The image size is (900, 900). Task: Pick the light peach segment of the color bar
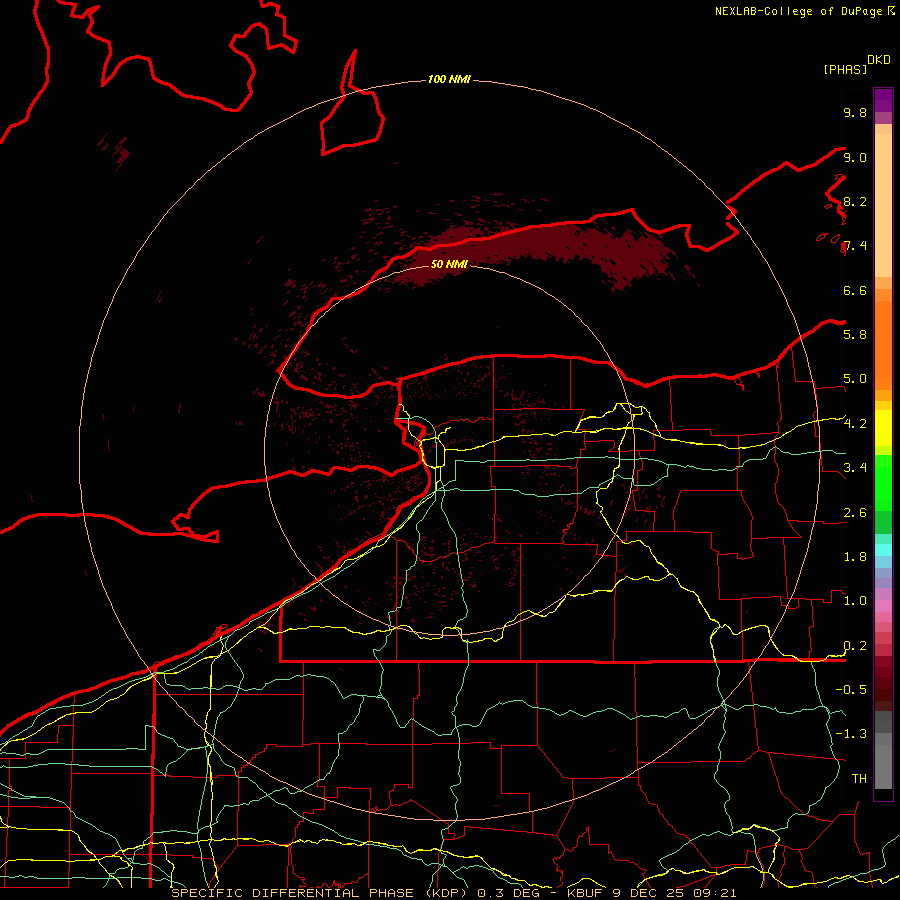883,205
